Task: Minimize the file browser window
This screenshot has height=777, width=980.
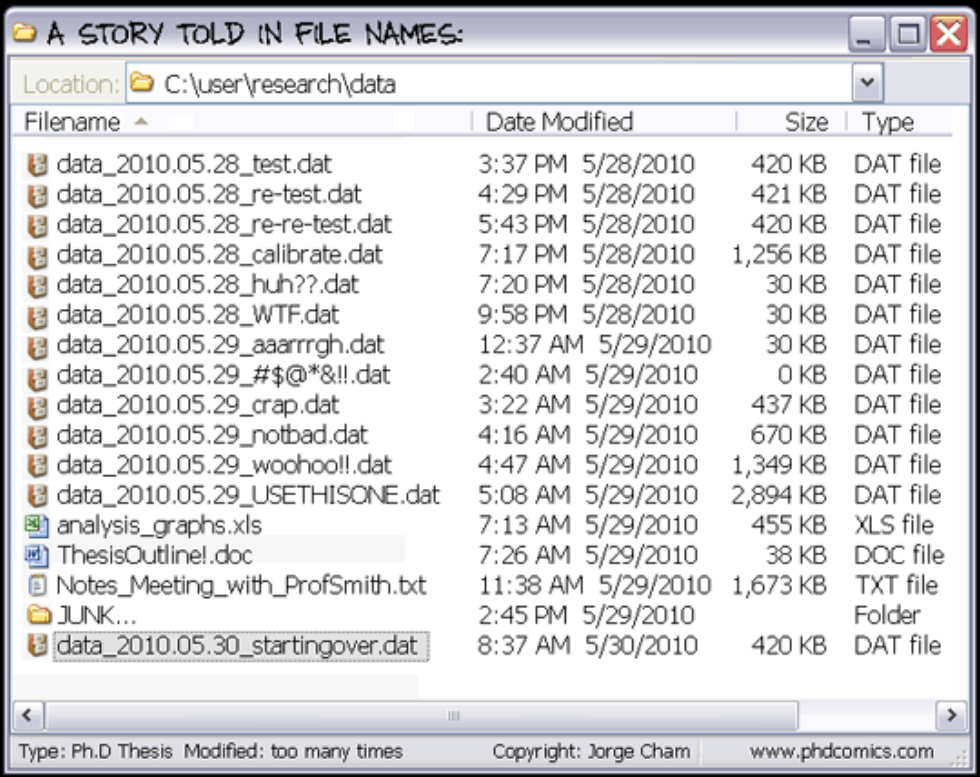Action: coord(866,34)
